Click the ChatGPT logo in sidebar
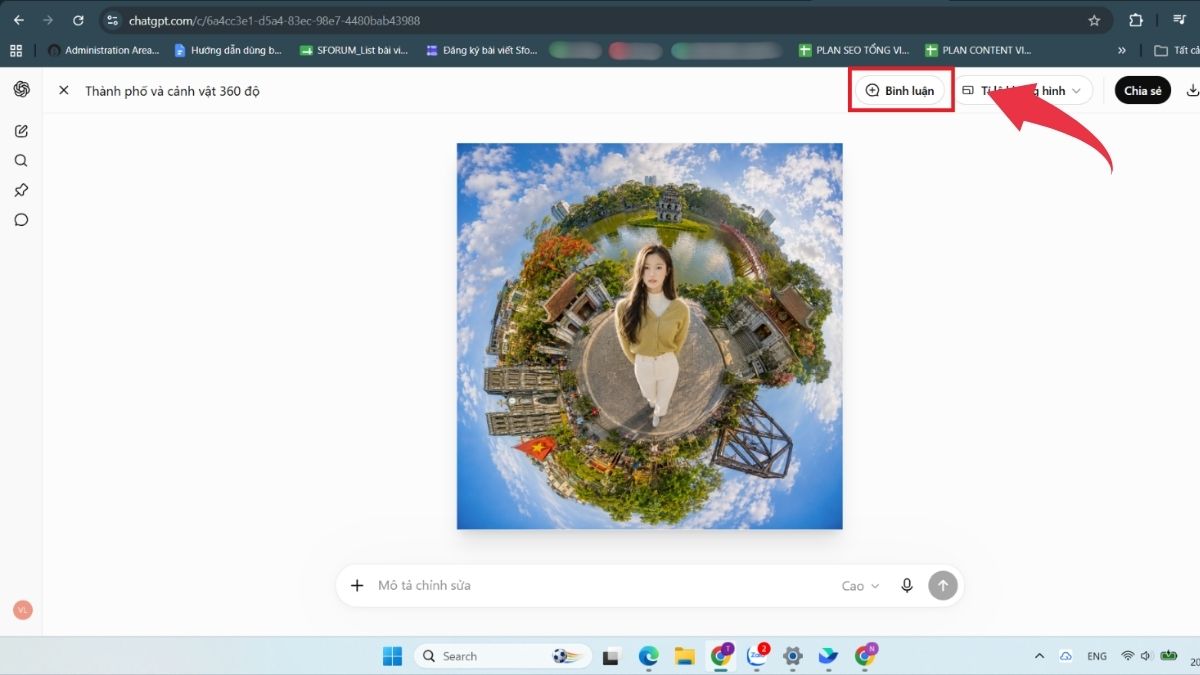 pos(21,90)
